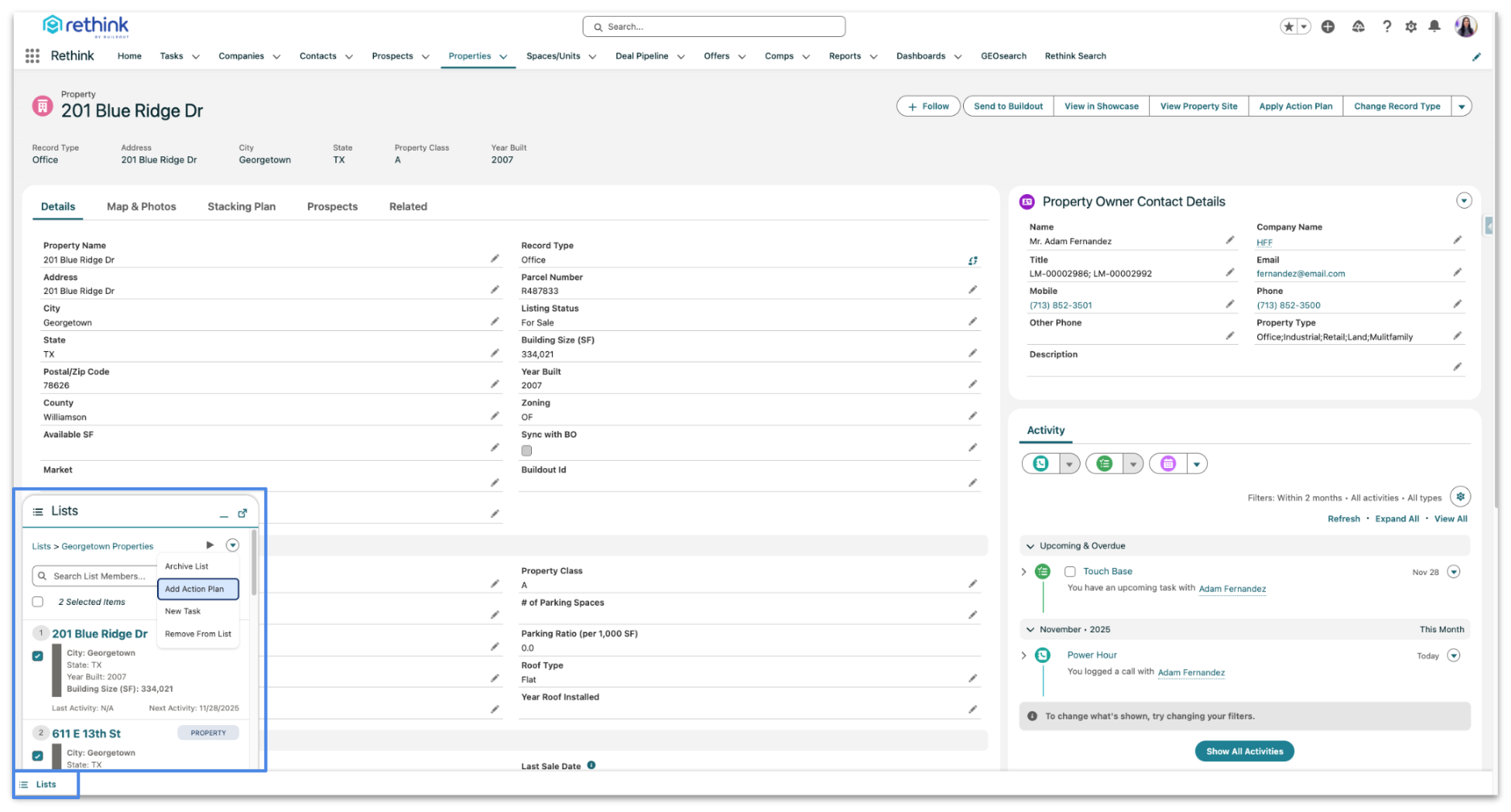Uncheck the 611 E 13th St list checkbox
1511x812 pixels.
38,756
